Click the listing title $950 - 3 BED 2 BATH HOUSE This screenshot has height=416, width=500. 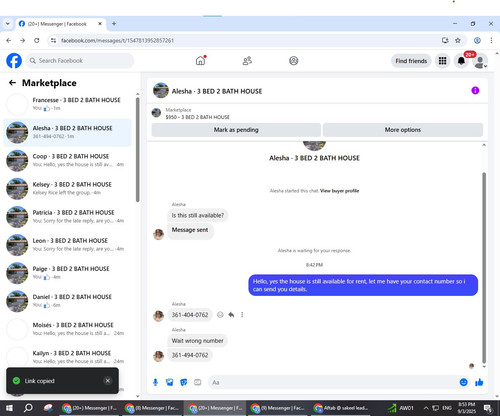[198, 117]
